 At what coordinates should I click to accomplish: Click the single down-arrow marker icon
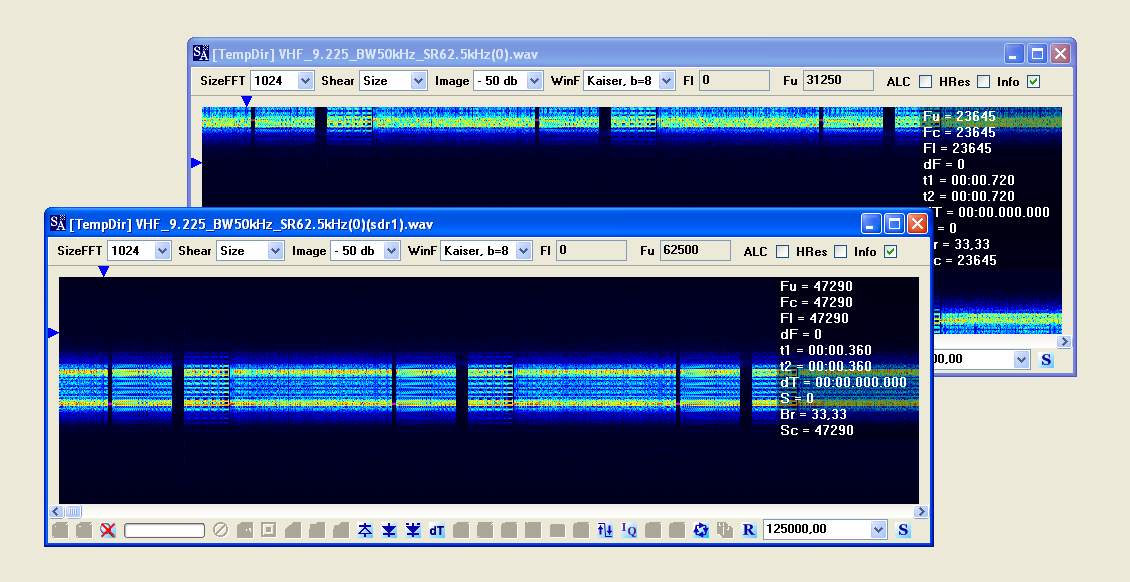tap(389, 530)
